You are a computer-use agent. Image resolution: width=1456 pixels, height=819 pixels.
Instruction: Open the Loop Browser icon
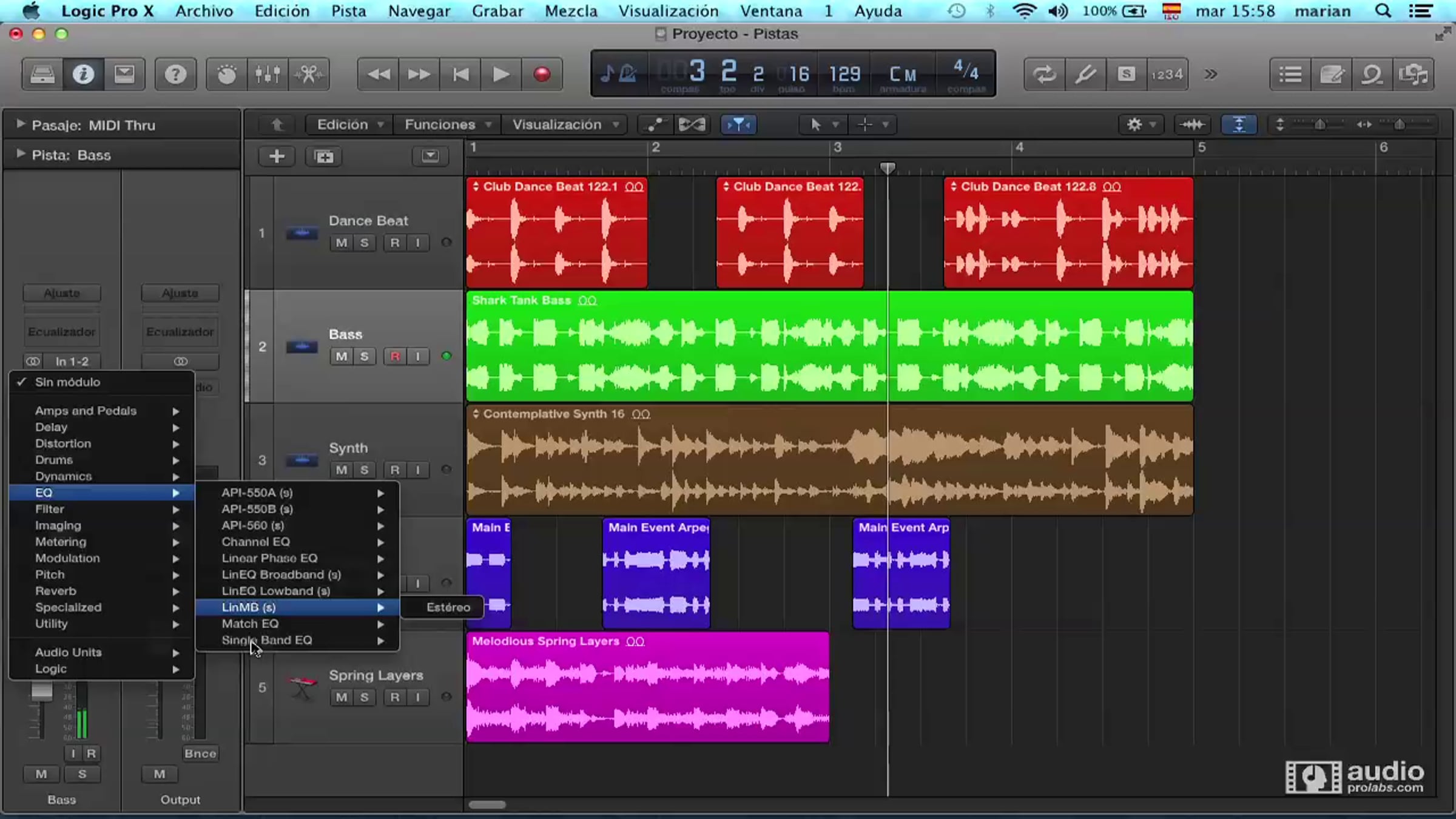pos(1372,74)
